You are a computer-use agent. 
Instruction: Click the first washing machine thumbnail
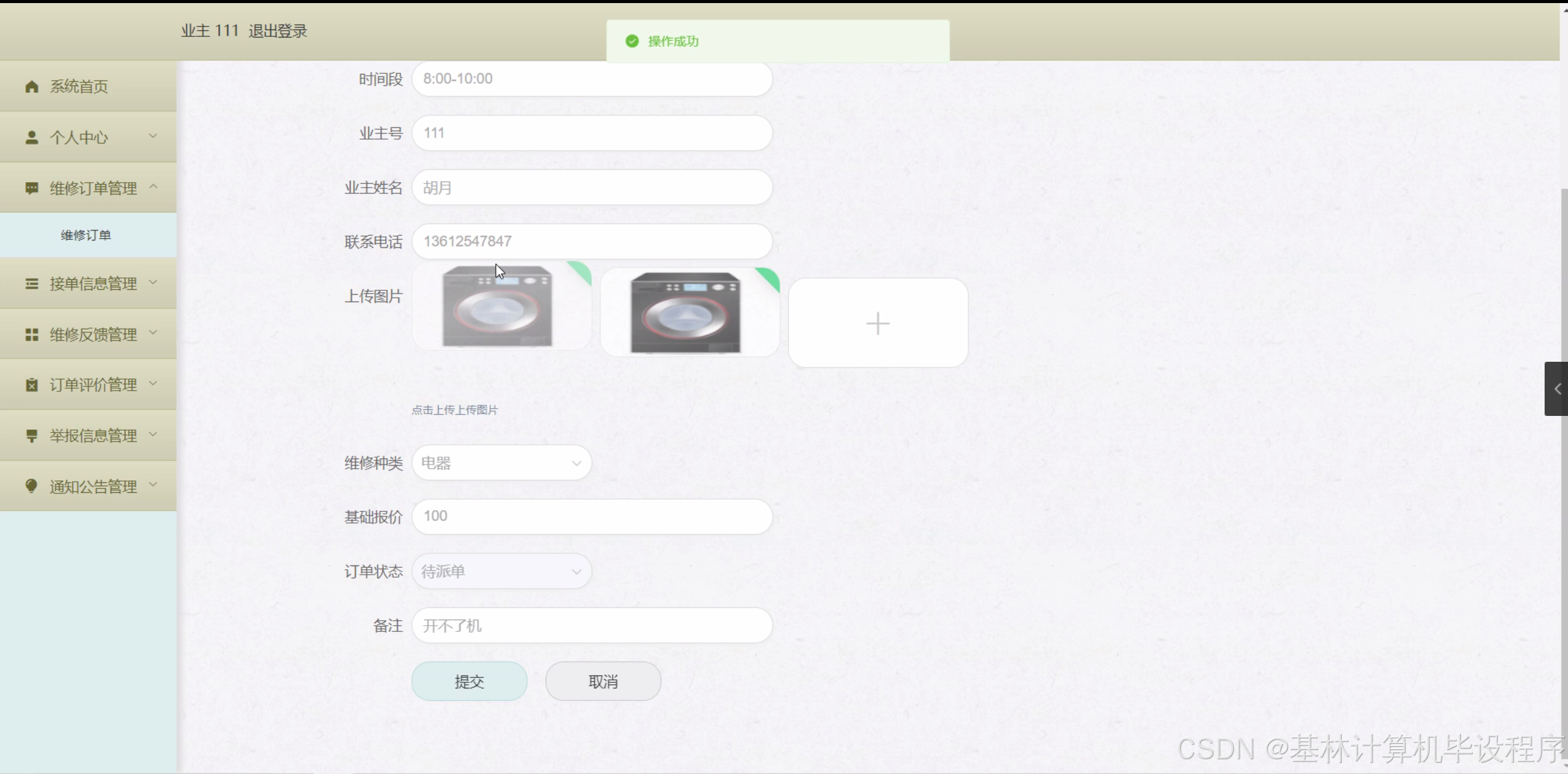497,306
